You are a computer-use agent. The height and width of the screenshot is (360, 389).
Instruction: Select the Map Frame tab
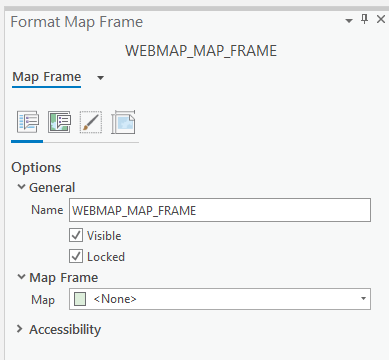pyautogui.click(x=47, y=77)
